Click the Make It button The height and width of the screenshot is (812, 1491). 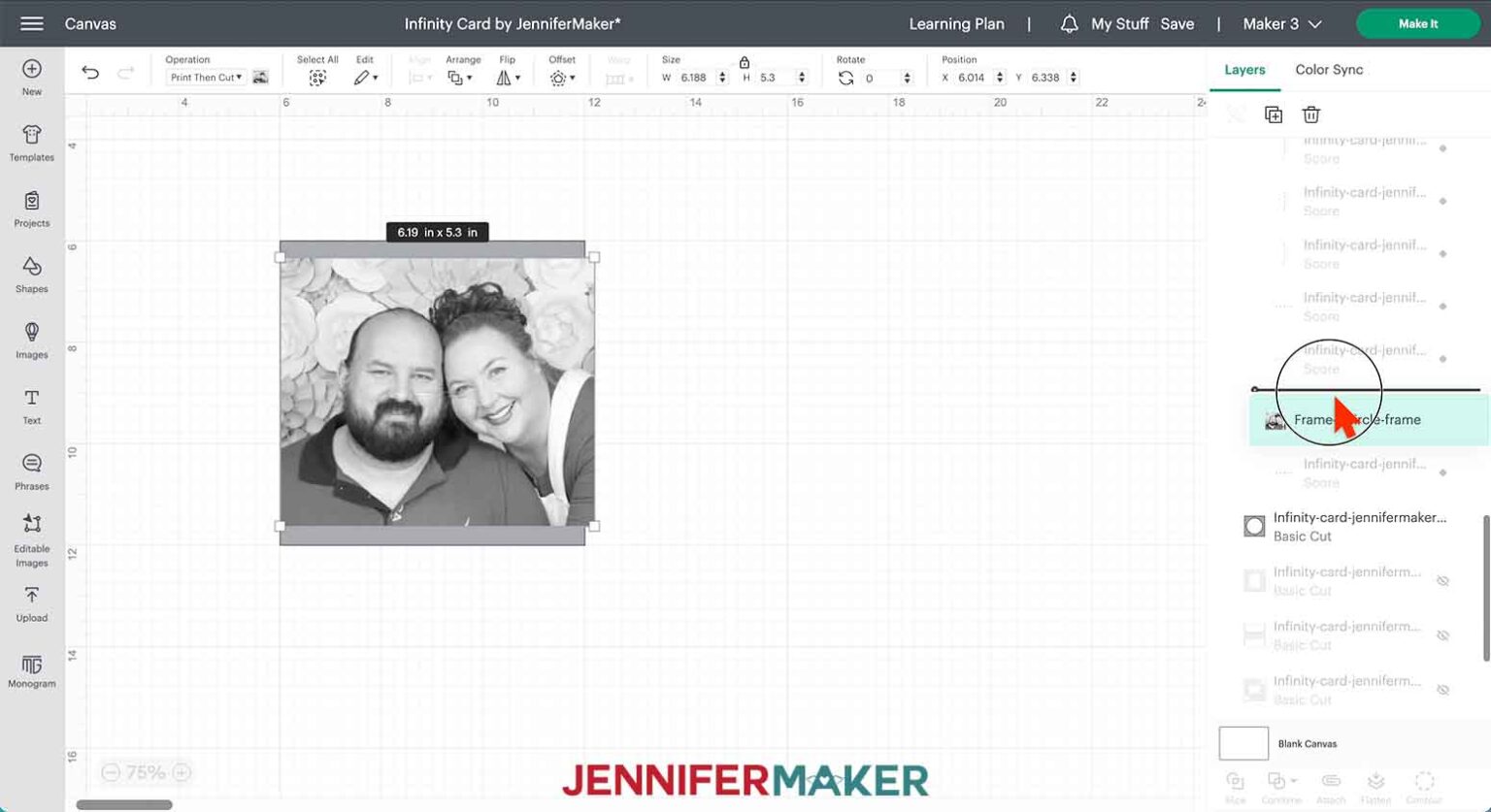tap(1418, 23)
